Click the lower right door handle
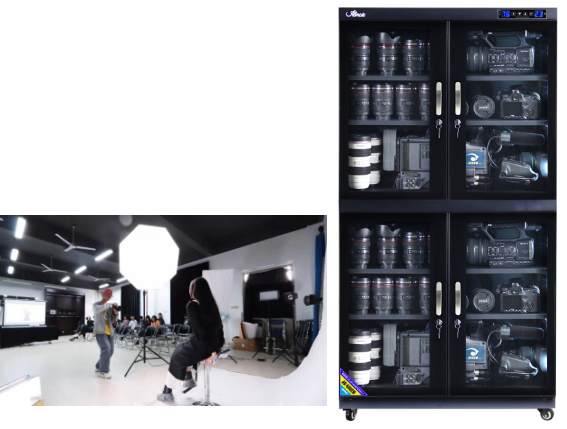Screen dimensions: 567x429 pyautogui.click(x=458, y=298)
